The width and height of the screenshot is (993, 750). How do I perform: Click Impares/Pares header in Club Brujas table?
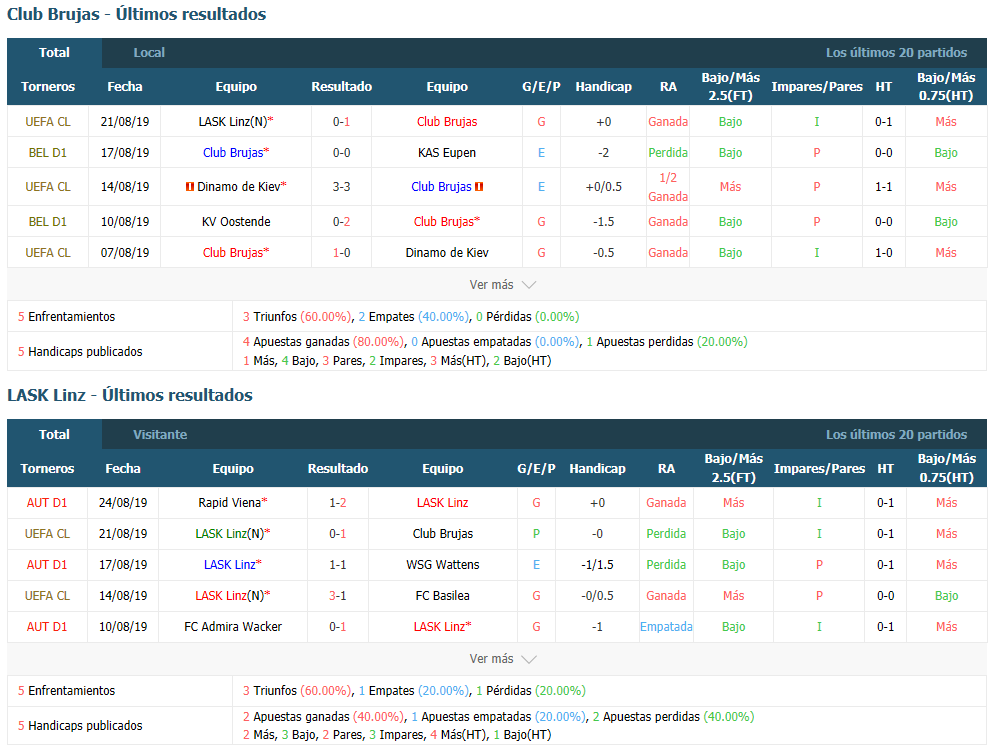817,87
